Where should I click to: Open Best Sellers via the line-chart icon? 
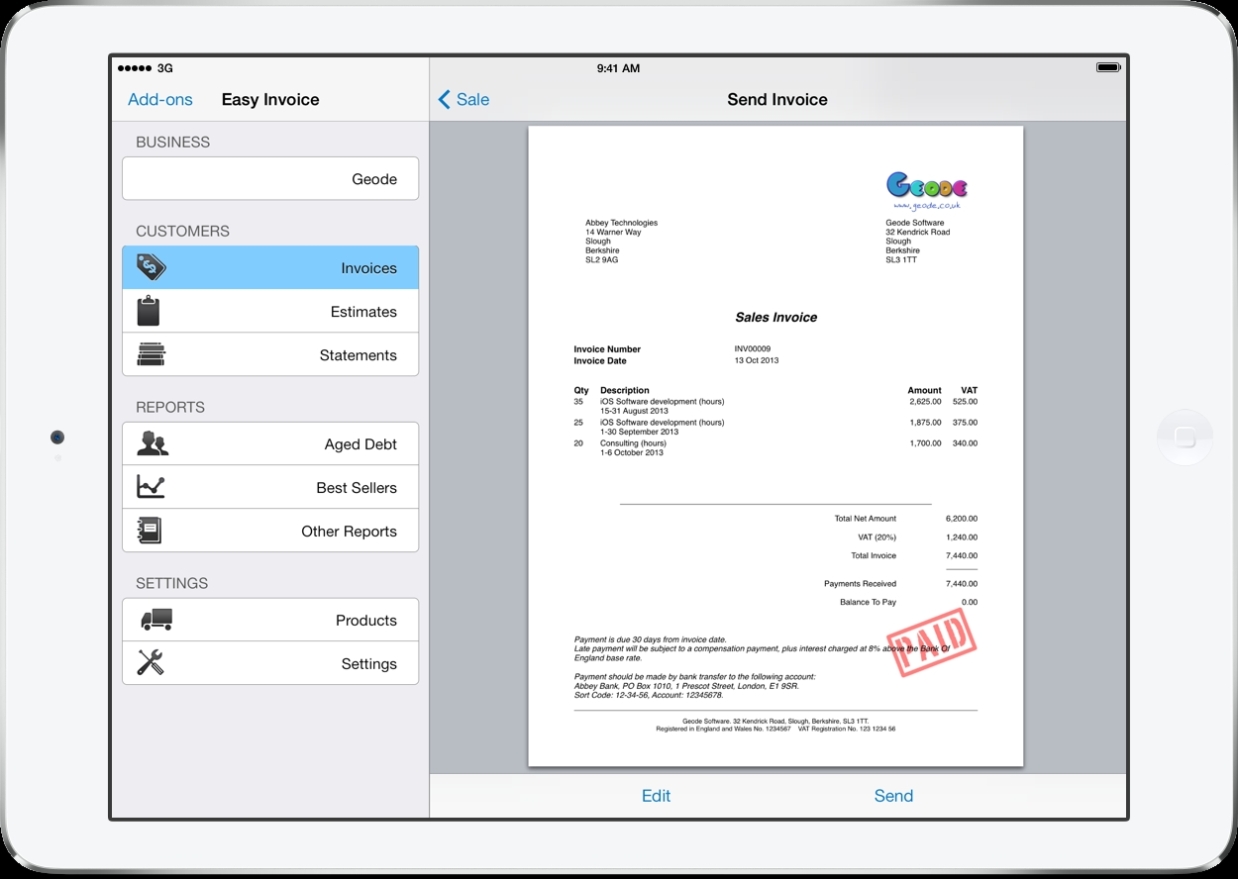(151, 488)
